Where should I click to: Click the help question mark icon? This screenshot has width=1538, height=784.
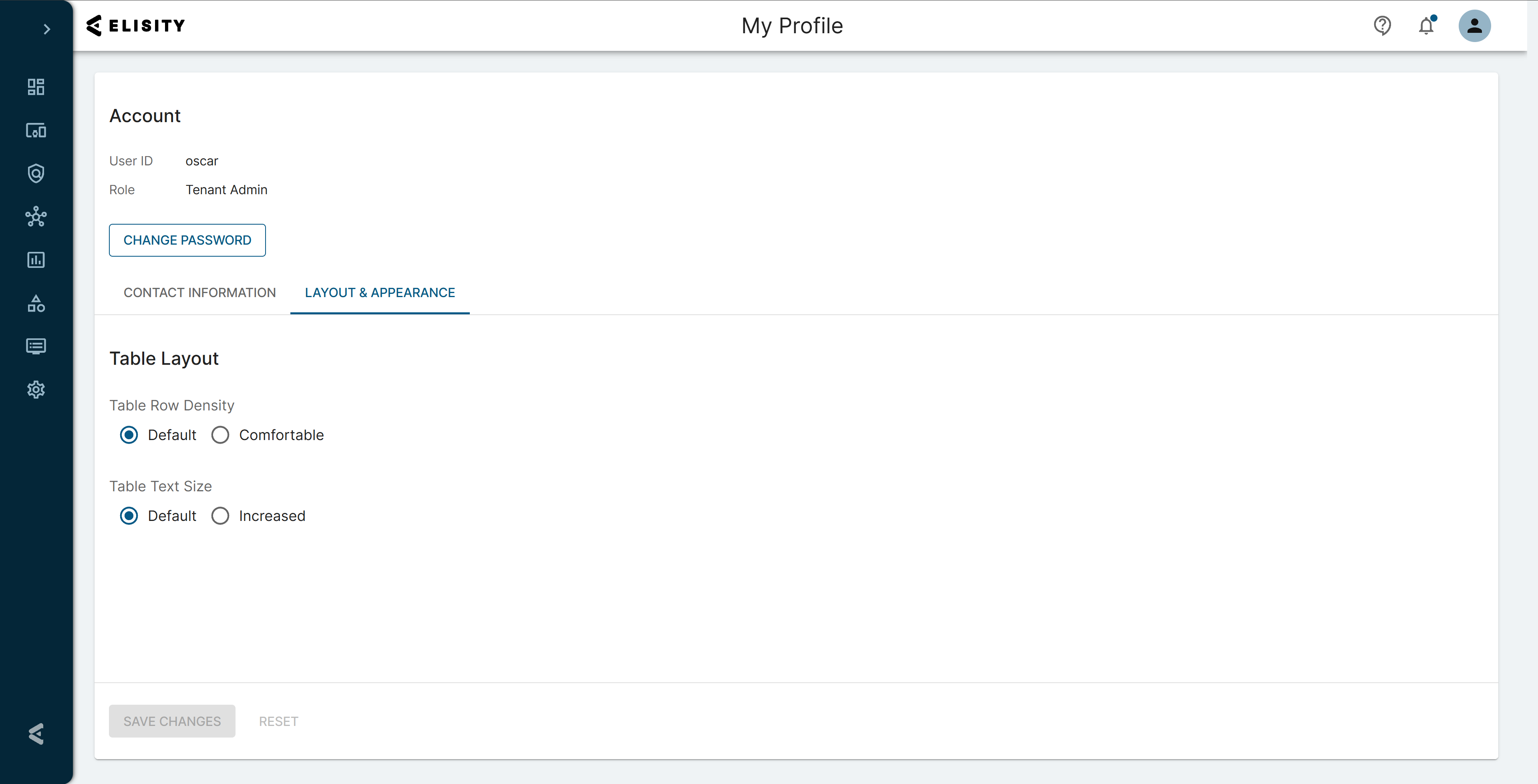tap(1382, 26)
